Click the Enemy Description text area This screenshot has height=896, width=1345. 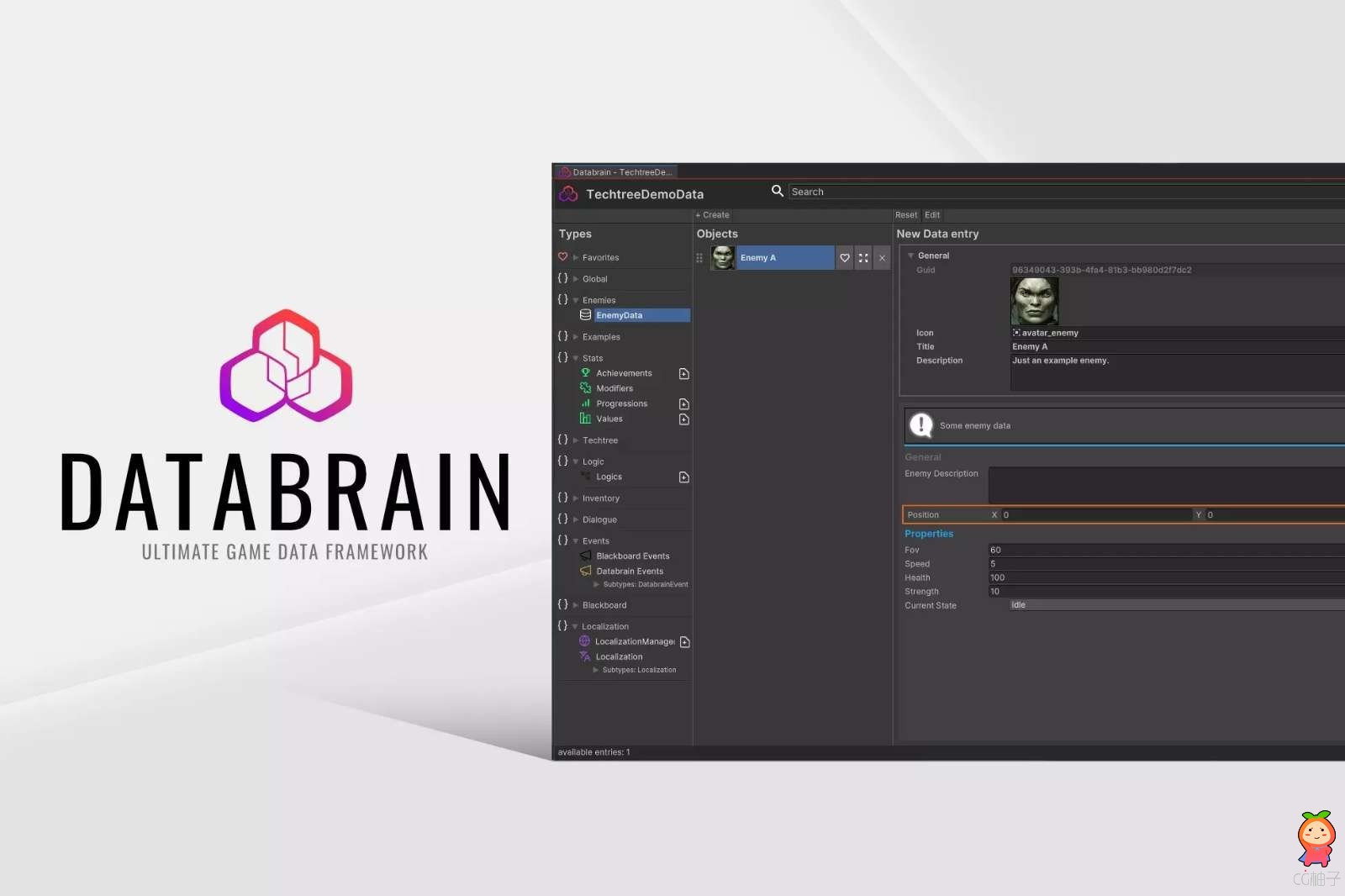pyautogui.click(x=1167, y=485)
